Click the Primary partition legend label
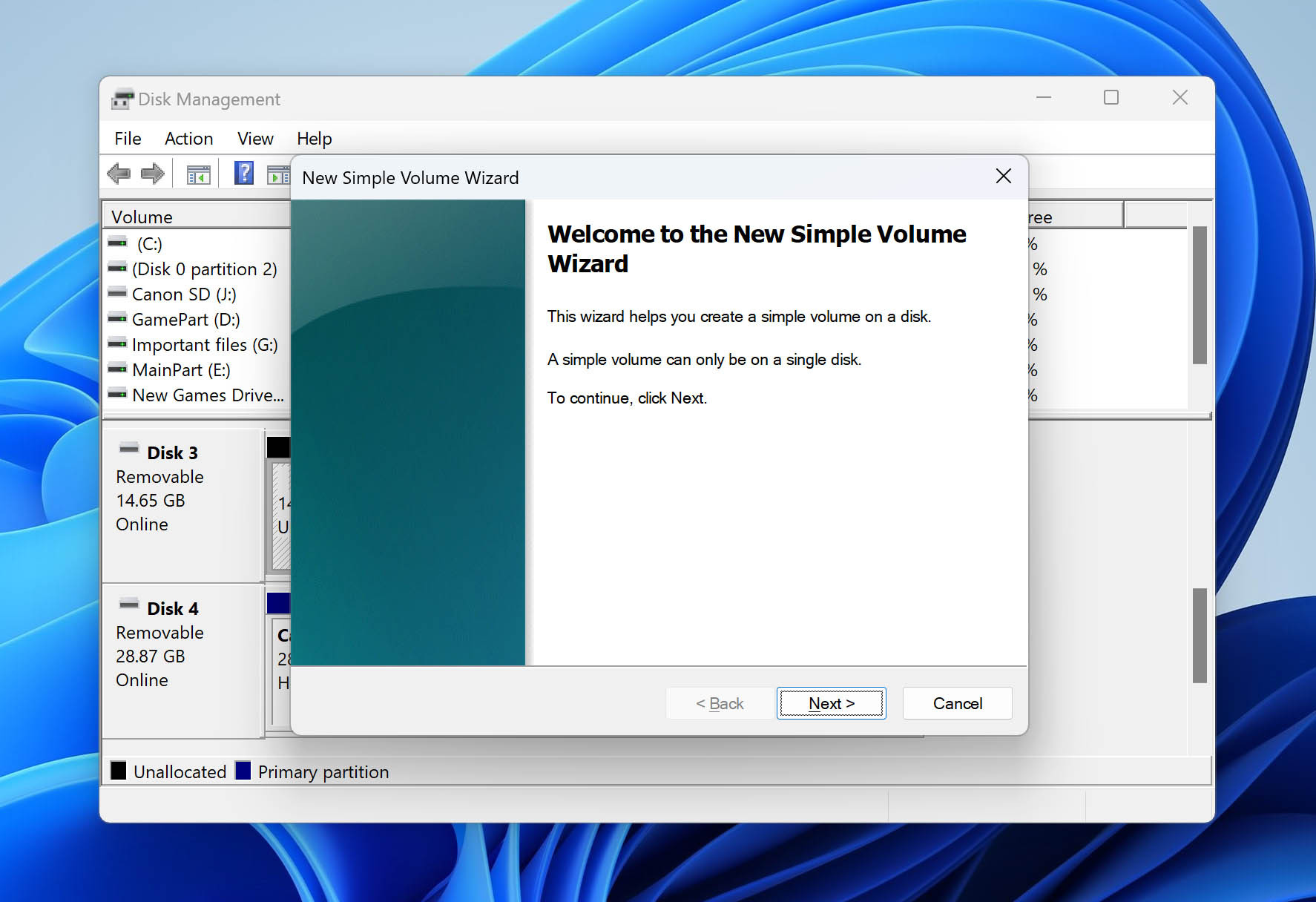The image size is (1316, 902). point(323,771)
